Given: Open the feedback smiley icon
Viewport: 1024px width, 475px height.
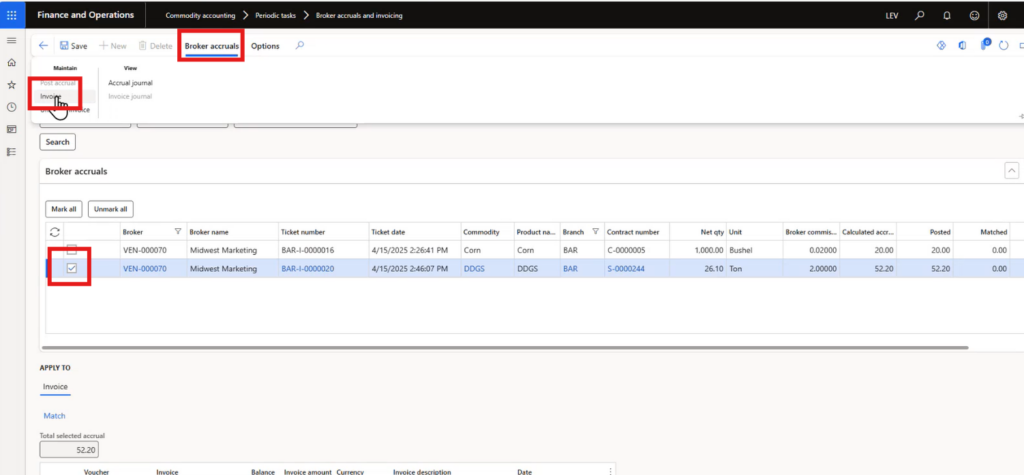Looking at the screenshot, I should (974, 15).
